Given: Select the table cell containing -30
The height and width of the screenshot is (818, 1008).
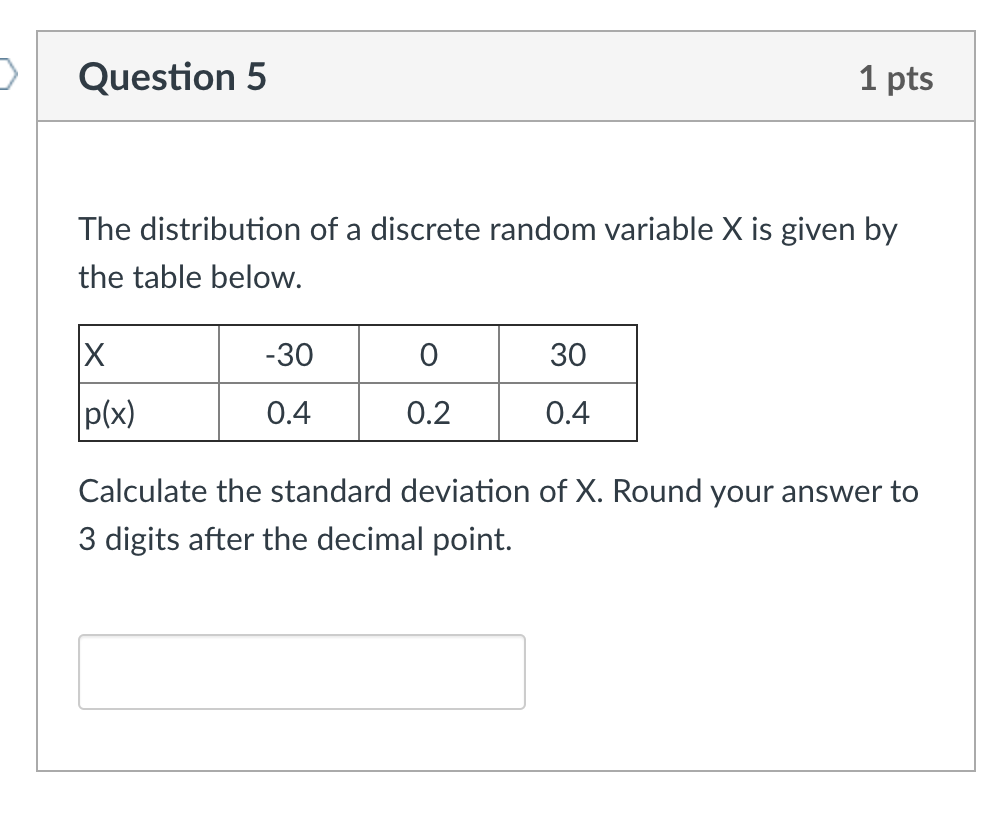Looking at the screenshot, I should tap(289, 354).
